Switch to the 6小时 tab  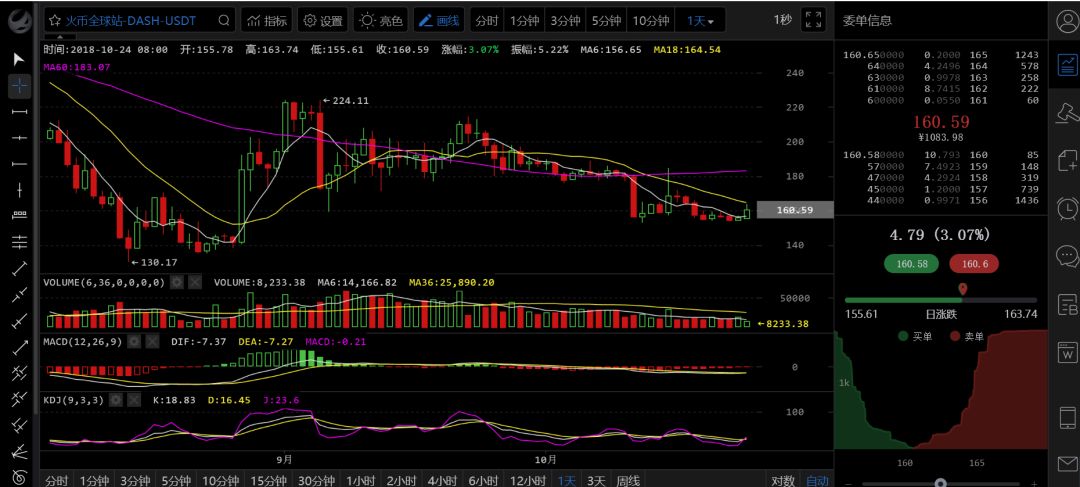coord(482,480)
